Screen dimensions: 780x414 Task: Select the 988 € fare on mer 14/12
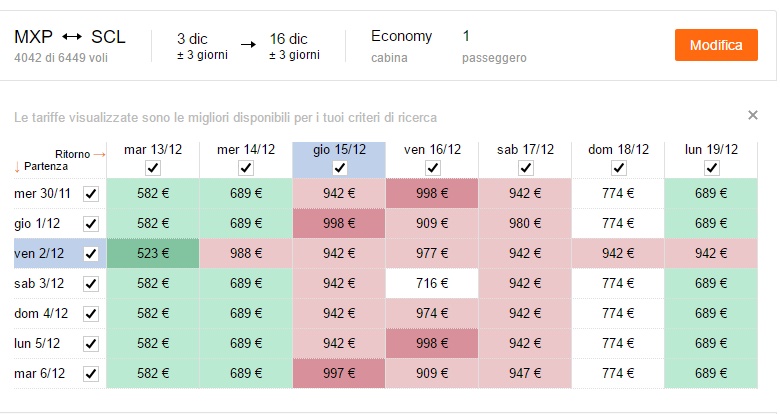click(x=246, y=253)
